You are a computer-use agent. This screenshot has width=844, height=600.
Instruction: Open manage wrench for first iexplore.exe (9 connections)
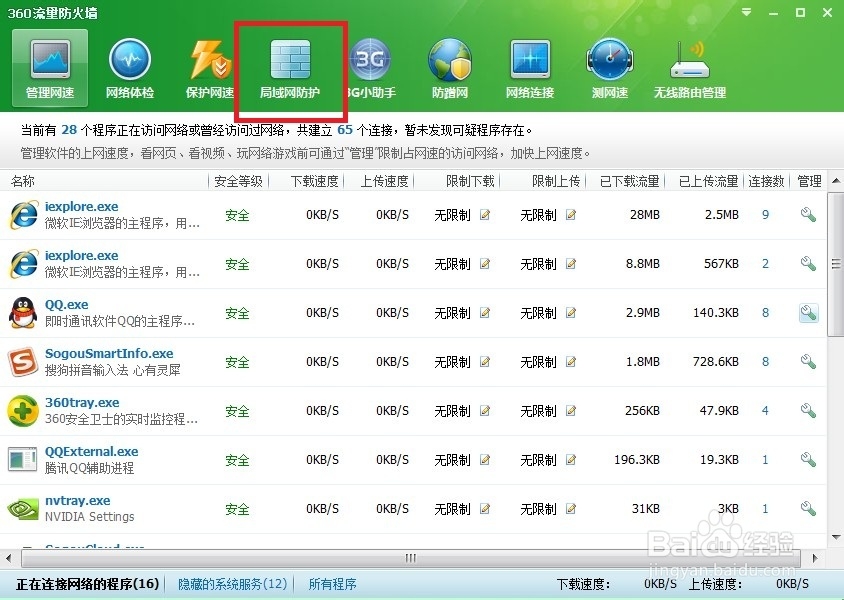[808, 215]
